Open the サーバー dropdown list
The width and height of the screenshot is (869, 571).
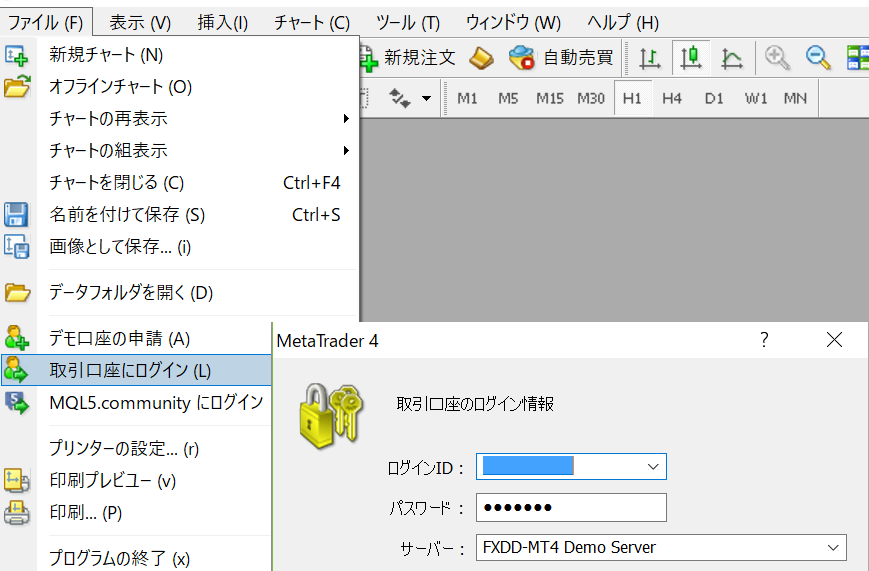click(833, 548)
